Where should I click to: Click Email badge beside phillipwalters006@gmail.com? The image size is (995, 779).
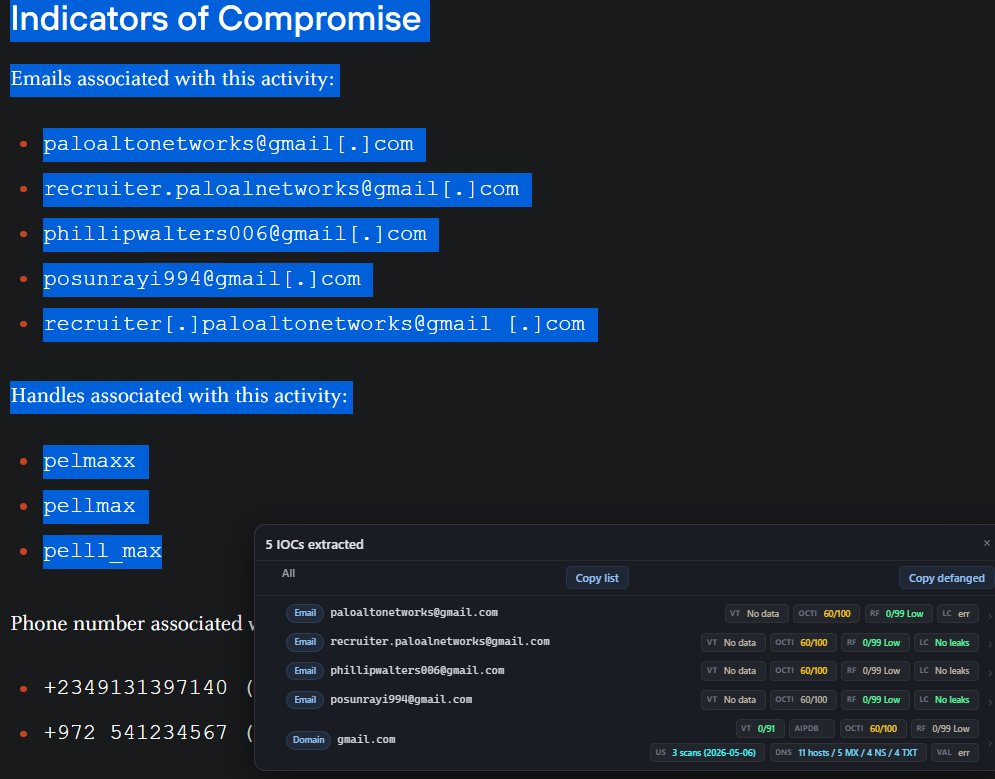coord(305,671)
